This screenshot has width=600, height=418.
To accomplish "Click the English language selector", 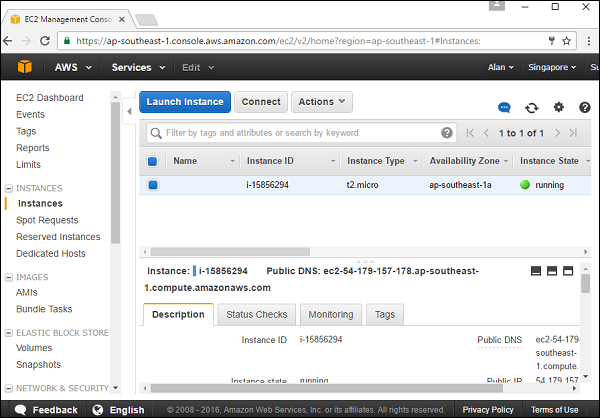I will tap(127, 410).
